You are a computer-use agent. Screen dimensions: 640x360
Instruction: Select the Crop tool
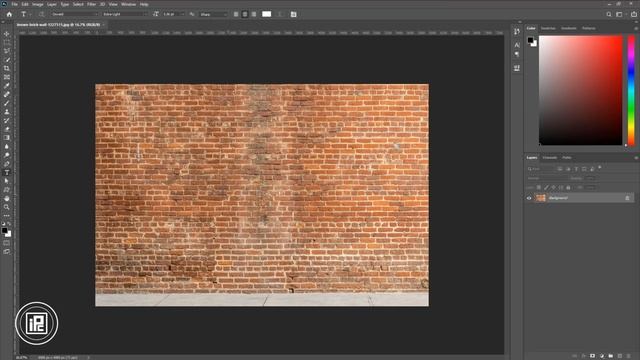(7, 68)
